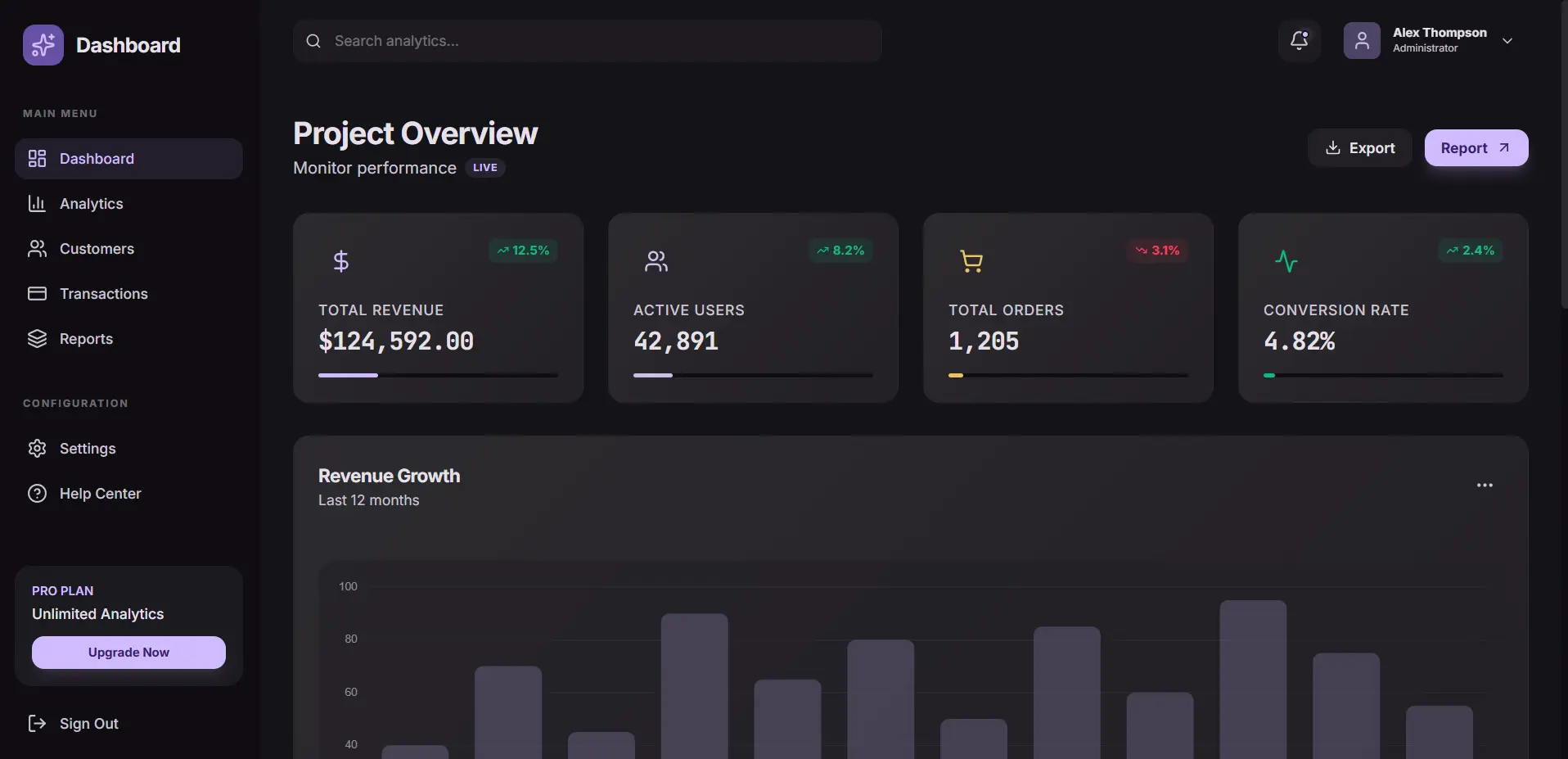Viewport: 1568px width, 759px height.
Task: Click the Total Revenue progress bar
Action: pos(438,375)
